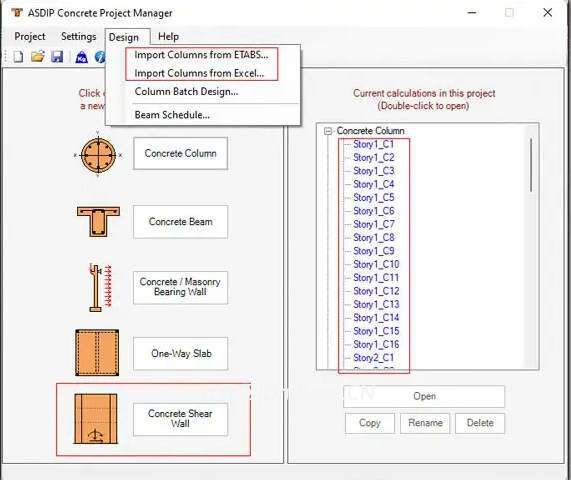
Task: Click the Copy button
Action: click(370, 423)
